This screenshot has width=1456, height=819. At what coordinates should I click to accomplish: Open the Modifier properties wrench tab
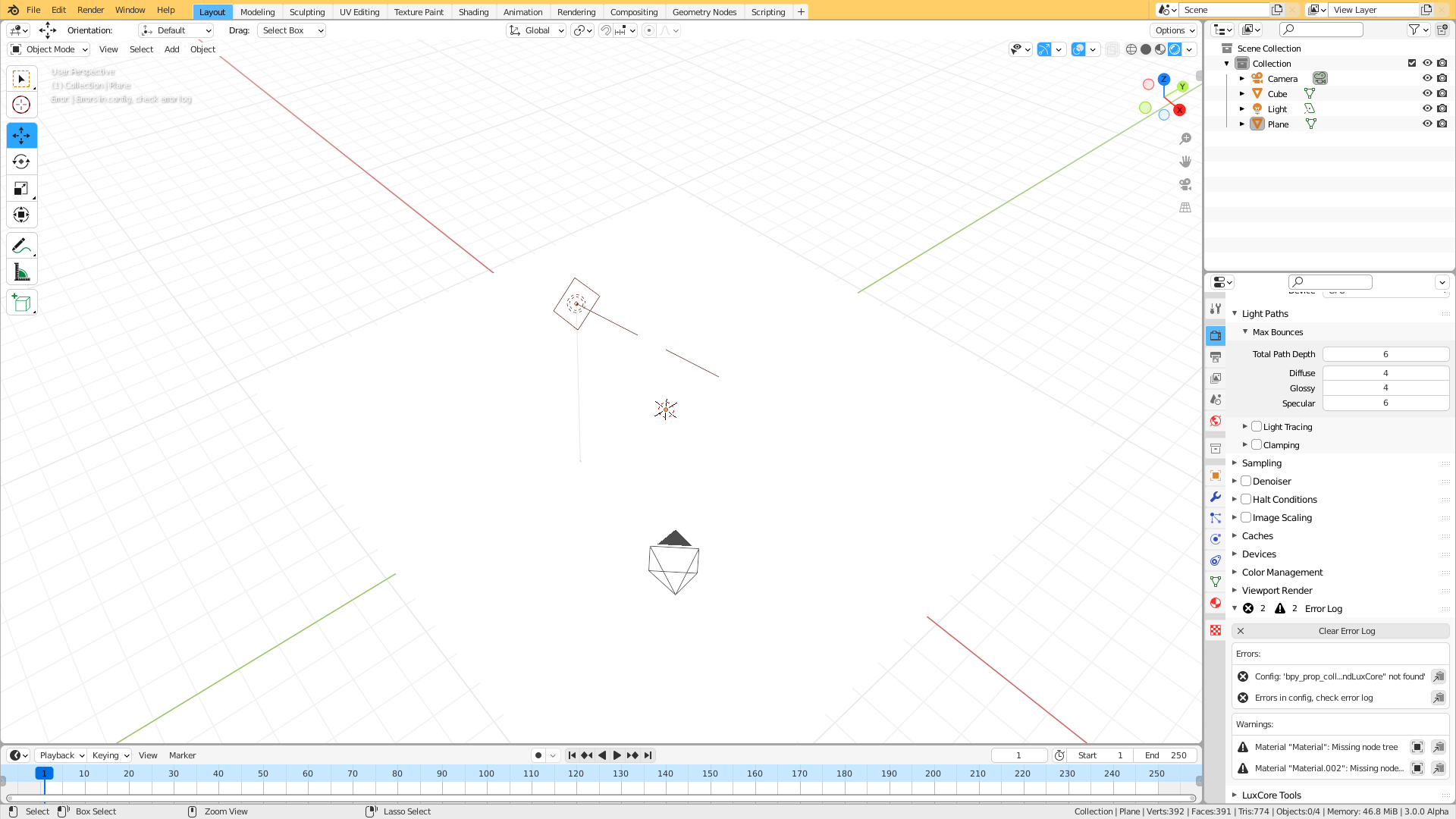(x=1216, y=497)
